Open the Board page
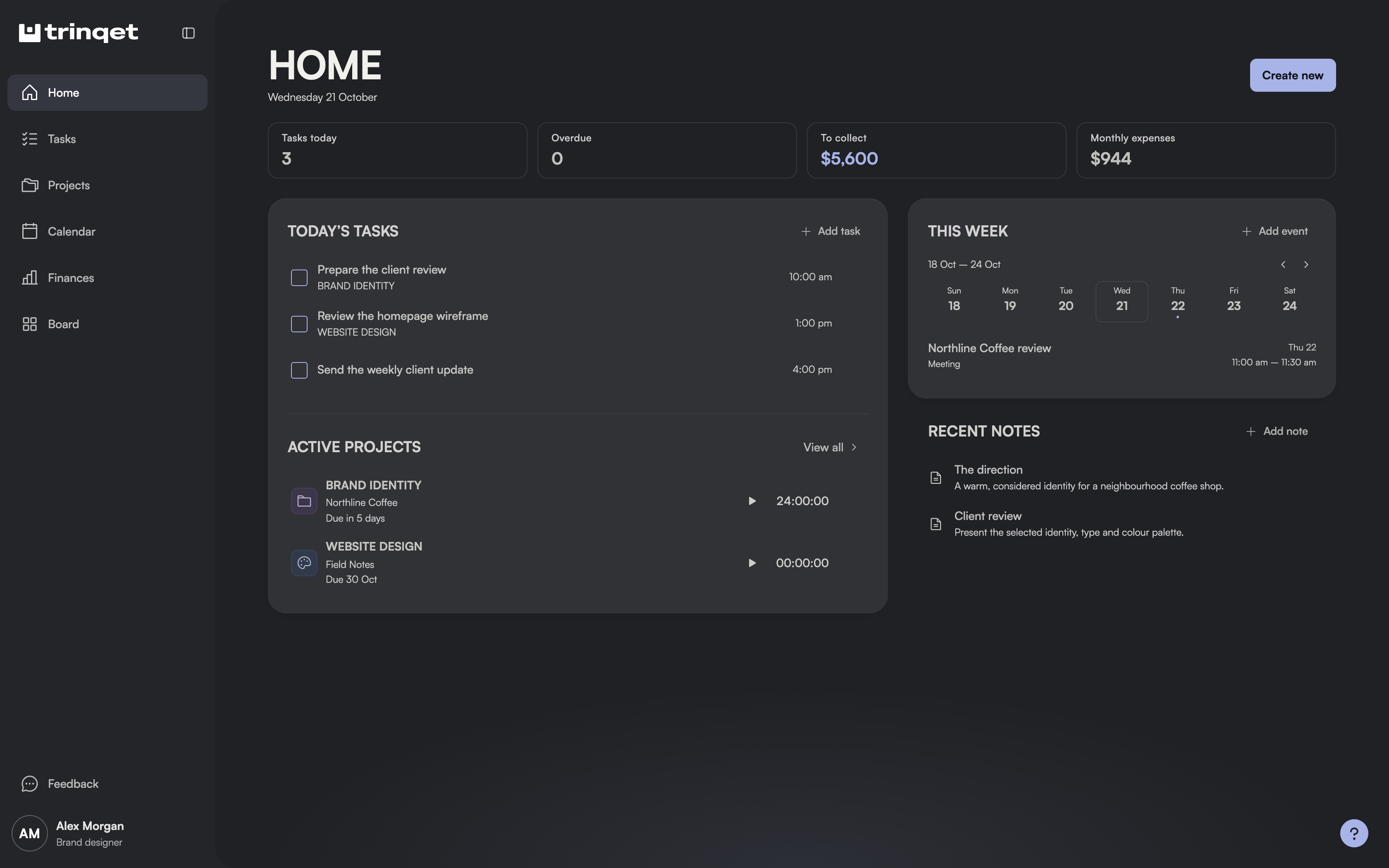The image size is (1389, 868). [x=107, y=324]
